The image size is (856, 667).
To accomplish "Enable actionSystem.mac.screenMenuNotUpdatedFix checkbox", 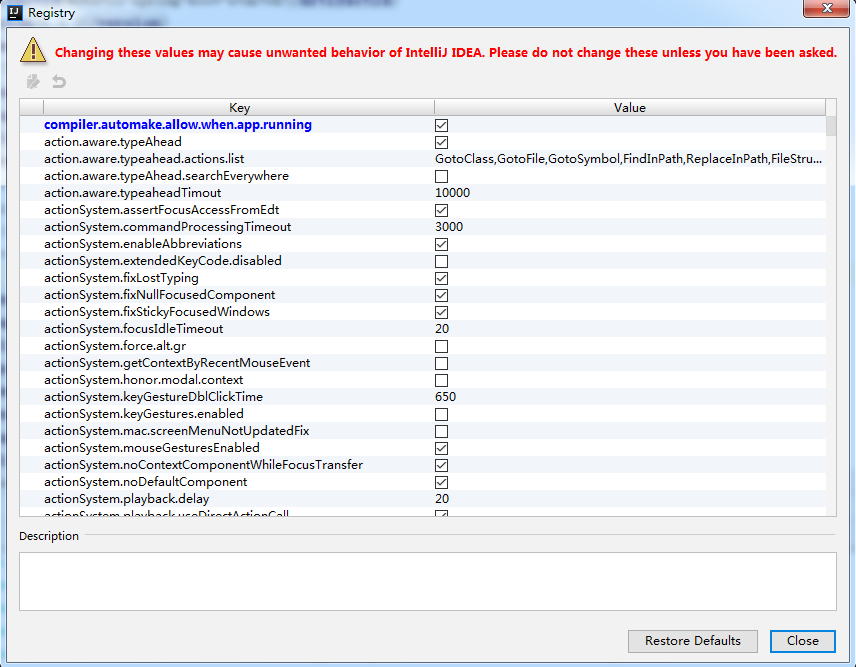I will point(441,431).
